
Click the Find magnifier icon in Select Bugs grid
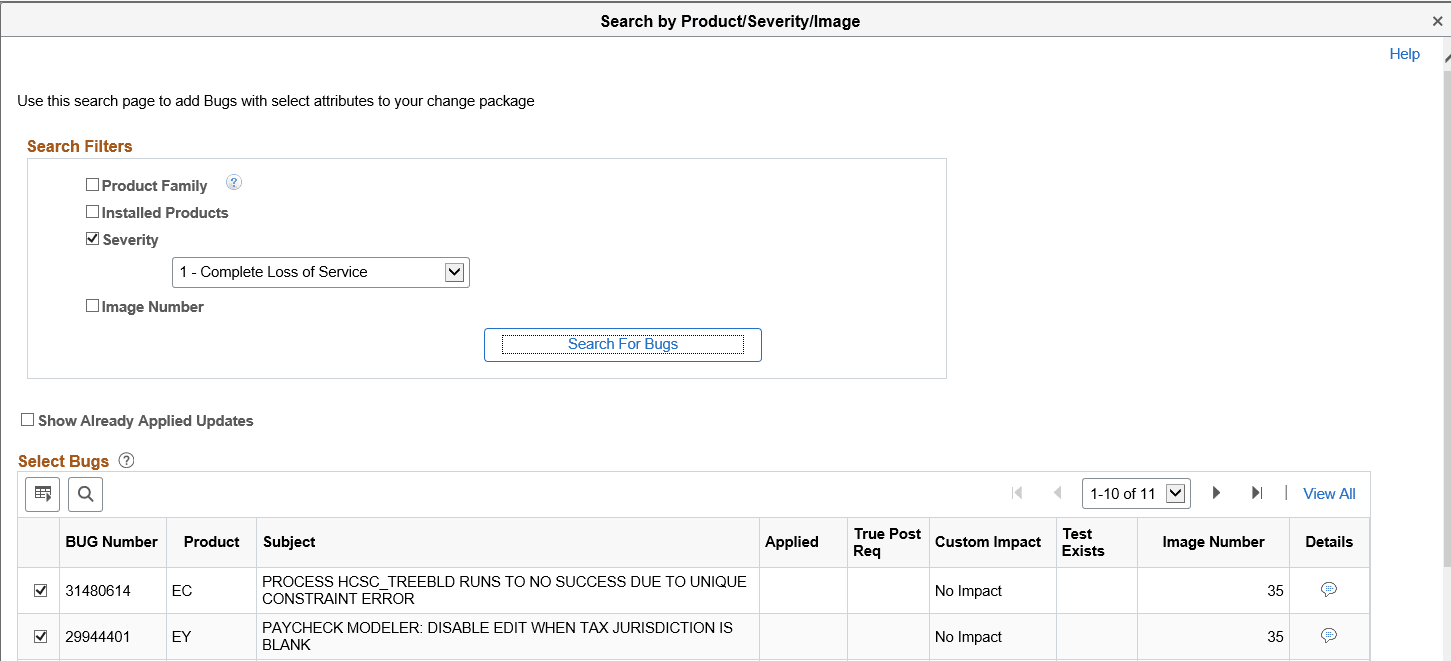click(85, 493)
